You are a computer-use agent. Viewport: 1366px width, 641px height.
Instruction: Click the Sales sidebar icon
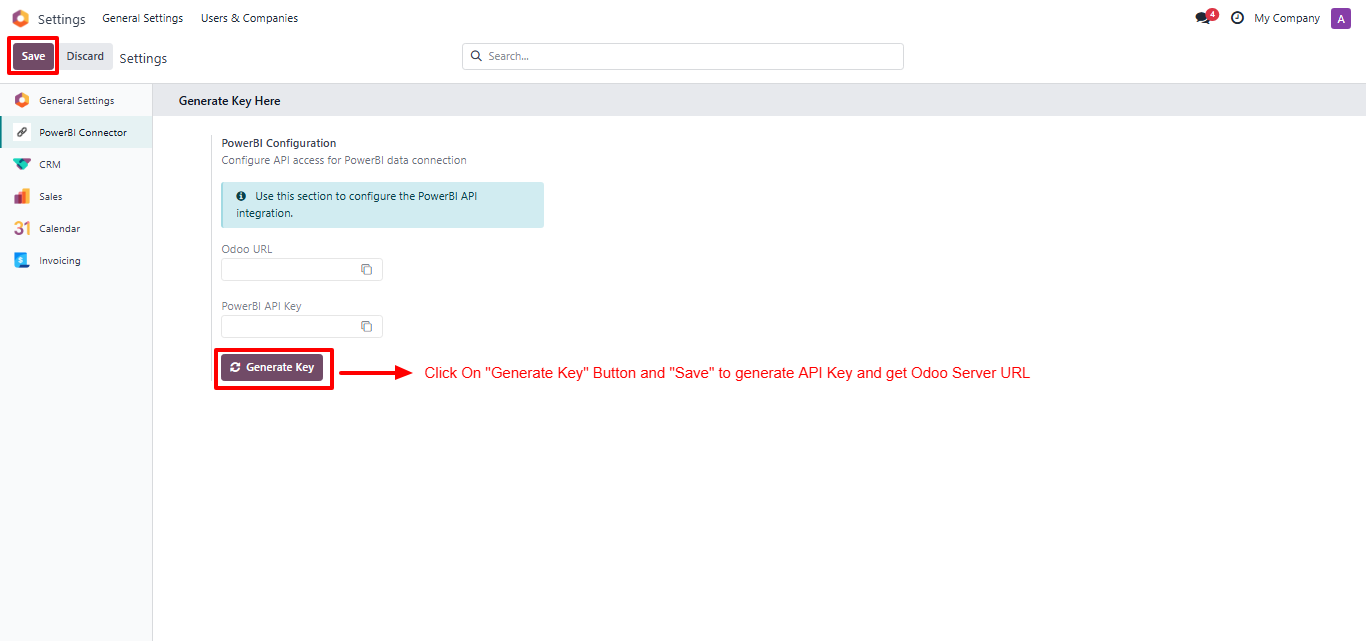point(22,196)
